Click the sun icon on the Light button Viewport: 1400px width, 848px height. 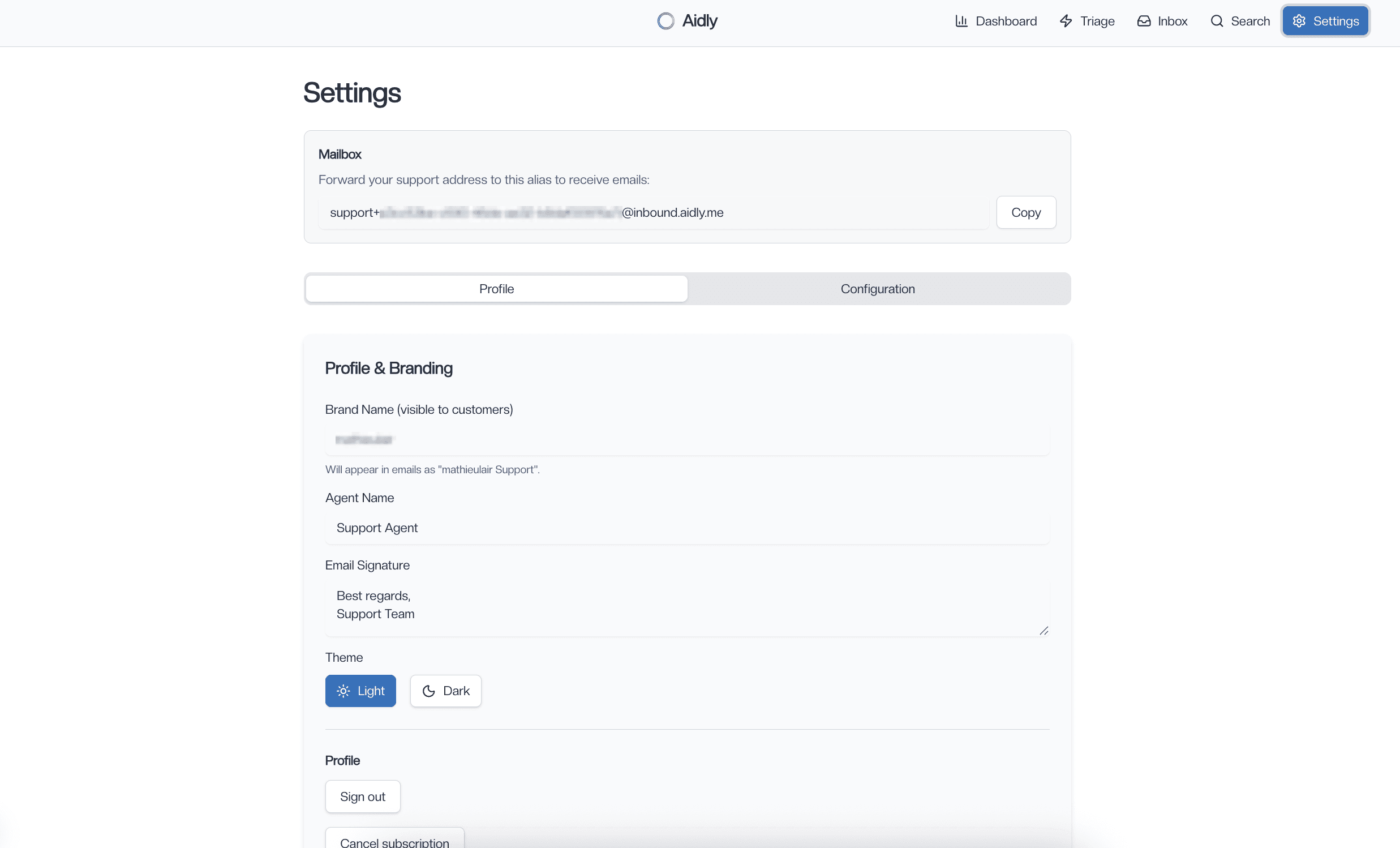[344, 691]
